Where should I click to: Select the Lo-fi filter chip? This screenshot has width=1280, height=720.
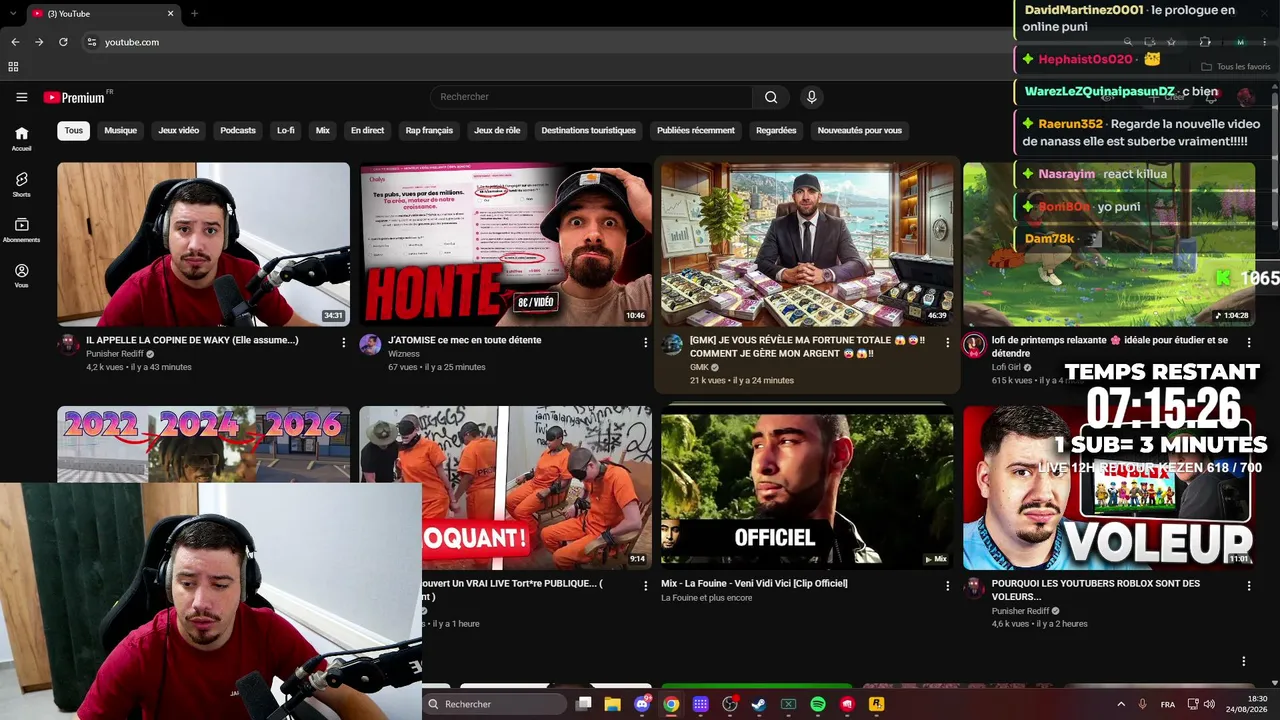(x=286, y=130)
